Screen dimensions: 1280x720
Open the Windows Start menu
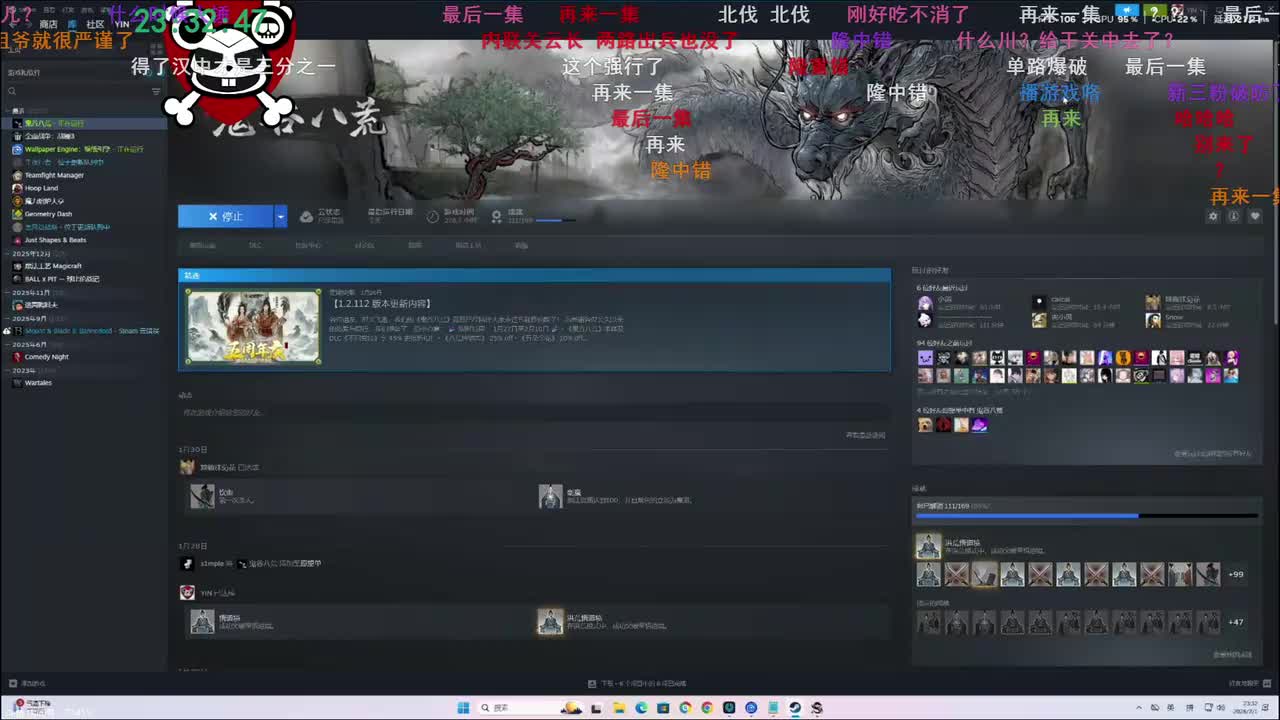tap(464, 708)
